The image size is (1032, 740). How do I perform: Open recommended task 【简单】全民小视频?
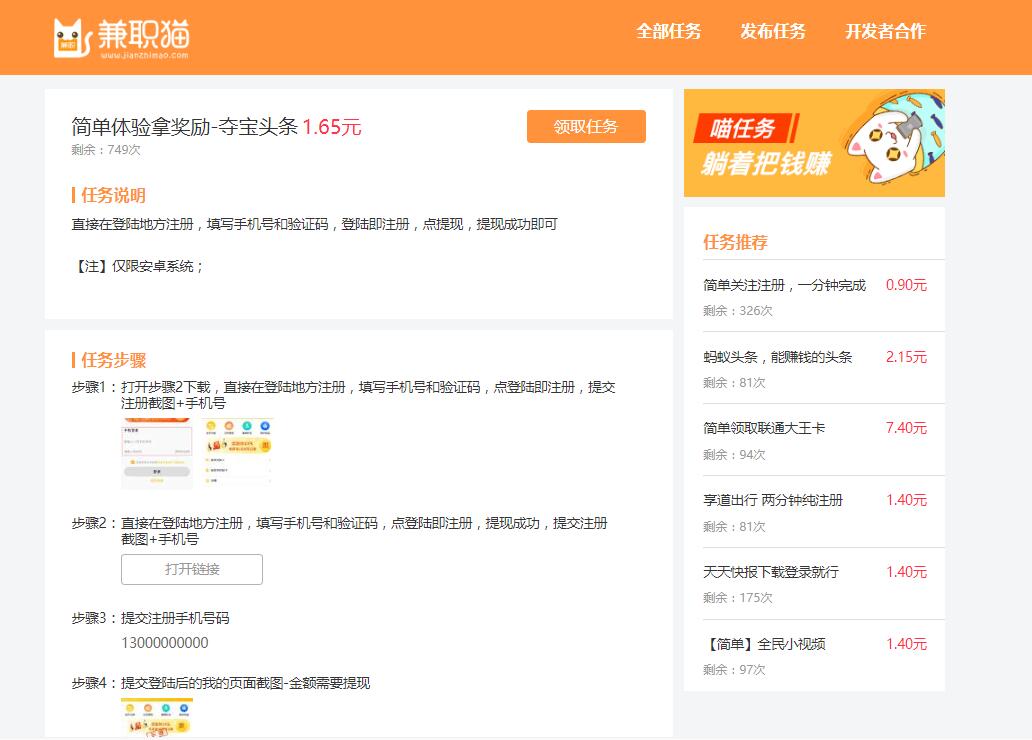[x=764, y=644]
